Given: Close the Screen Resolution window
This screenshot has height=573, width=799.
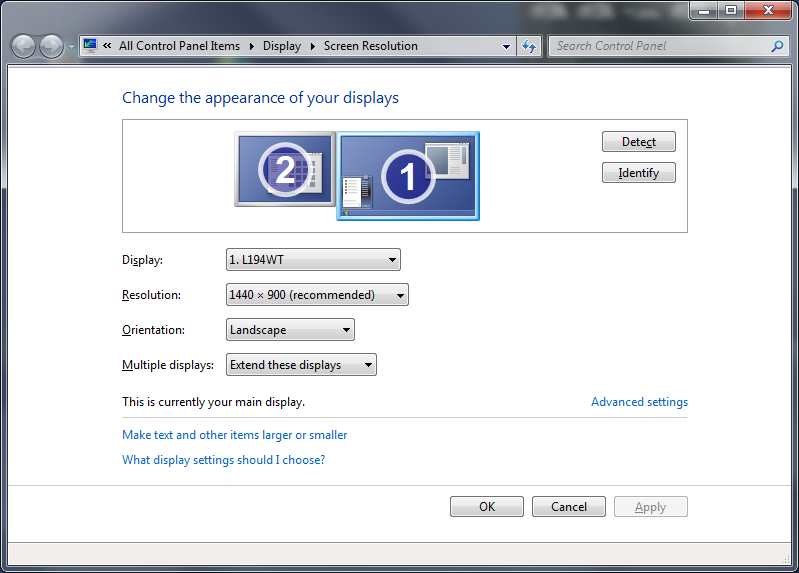Looking at the screenshot, I should point(768,10).
